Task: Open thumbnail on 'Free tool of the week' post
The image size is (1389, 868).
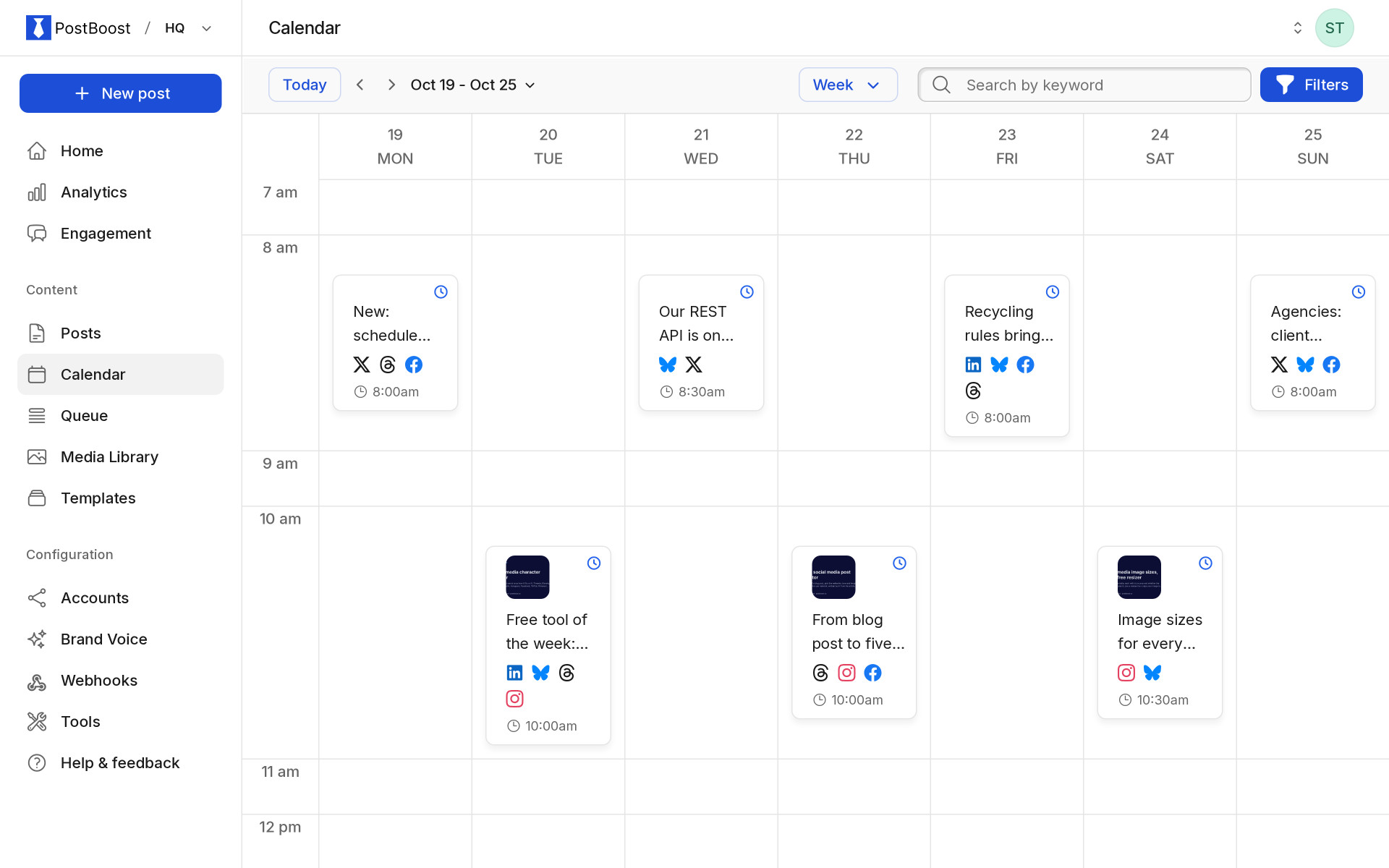Action: pos(527,577)
